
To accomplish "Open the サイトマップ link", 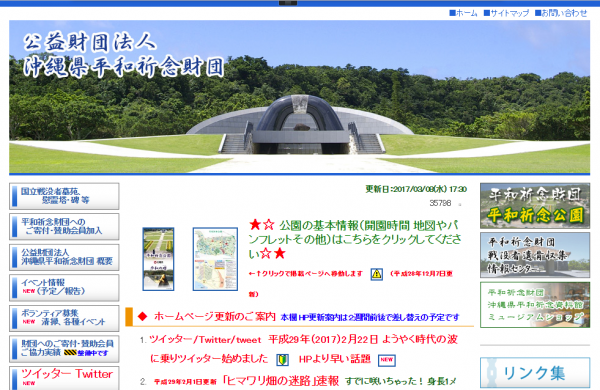I will point(506,13).
